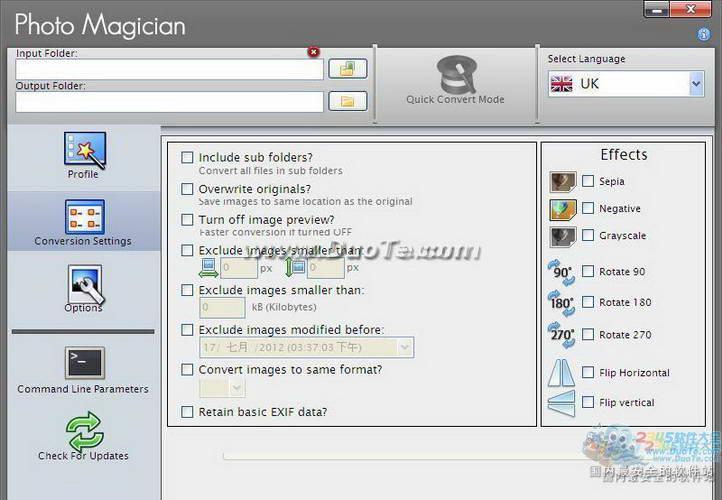This screenshot has height=500, width=722.
Task: Click the Quick Convert Mode label
Action: tap(455, 99)
